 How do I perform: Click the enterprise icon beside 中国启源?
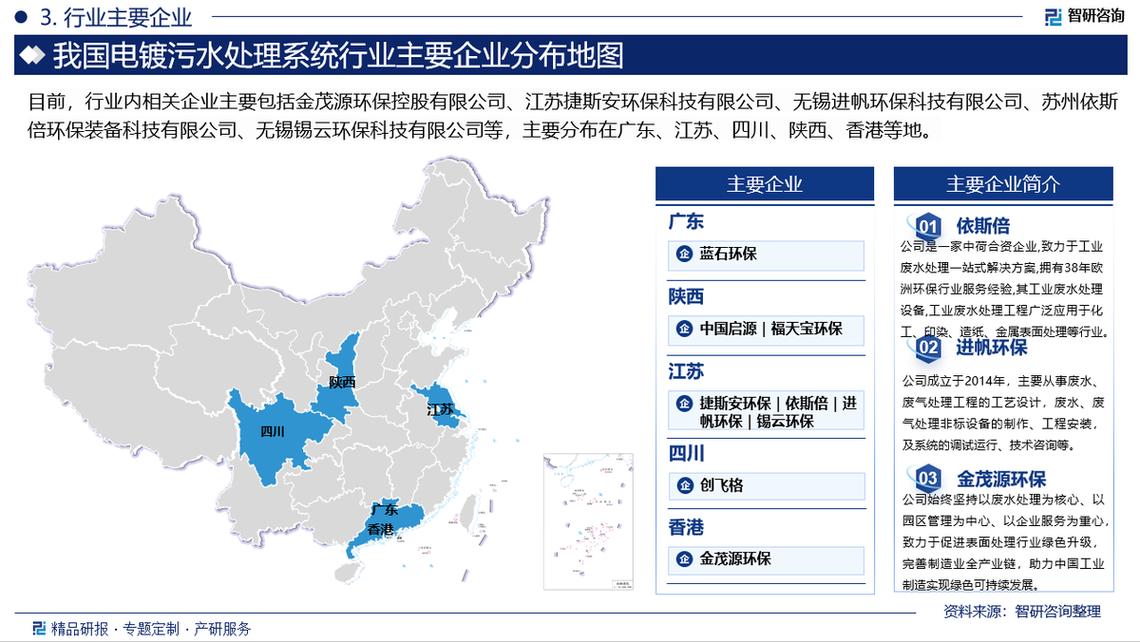pos(684,329)
